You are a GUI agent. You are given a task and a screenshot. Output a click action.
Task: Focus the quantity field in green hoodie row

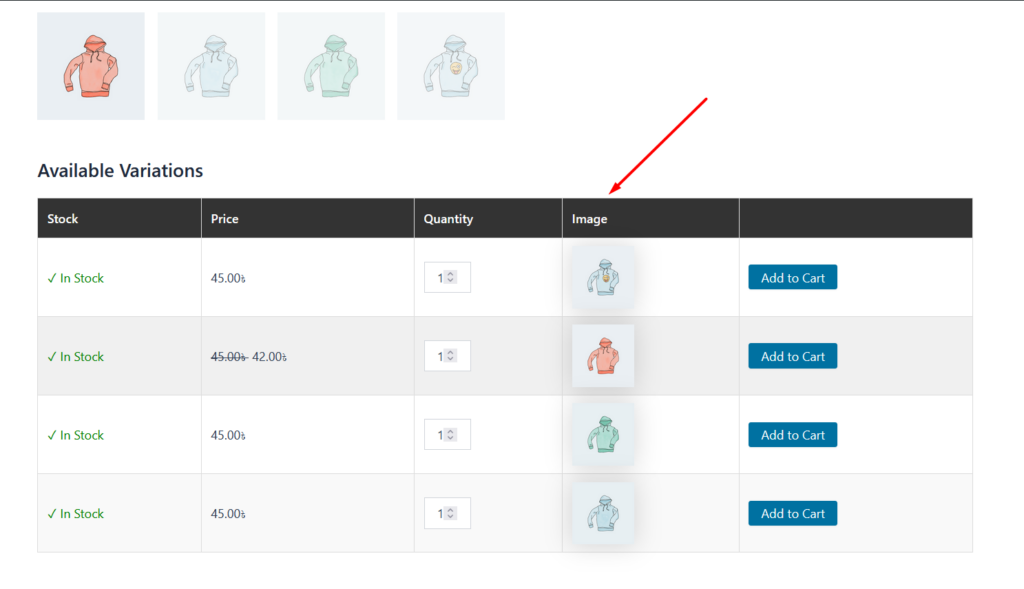[x=438, y=435]
